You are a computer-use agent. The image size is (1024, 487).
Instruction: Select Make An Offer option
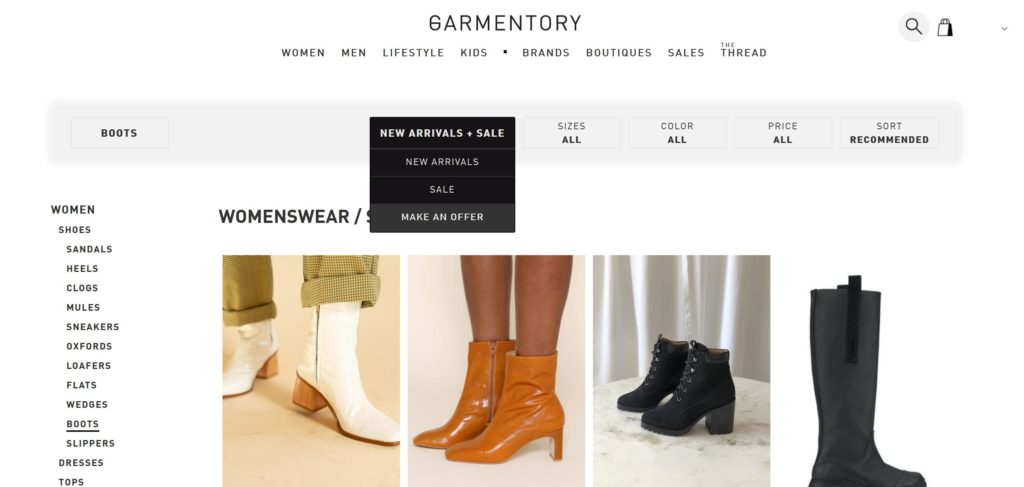[x=442, y=217]
